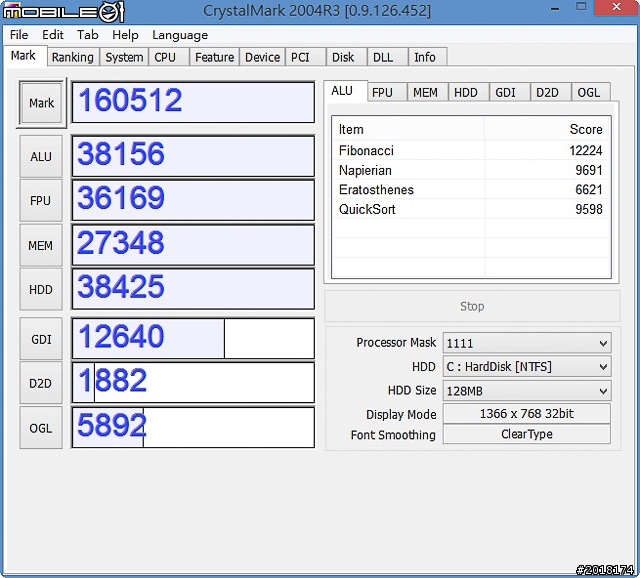The image size is (640, 578).
Task: Switch to the Feature tab
Action: pos(214,57)
